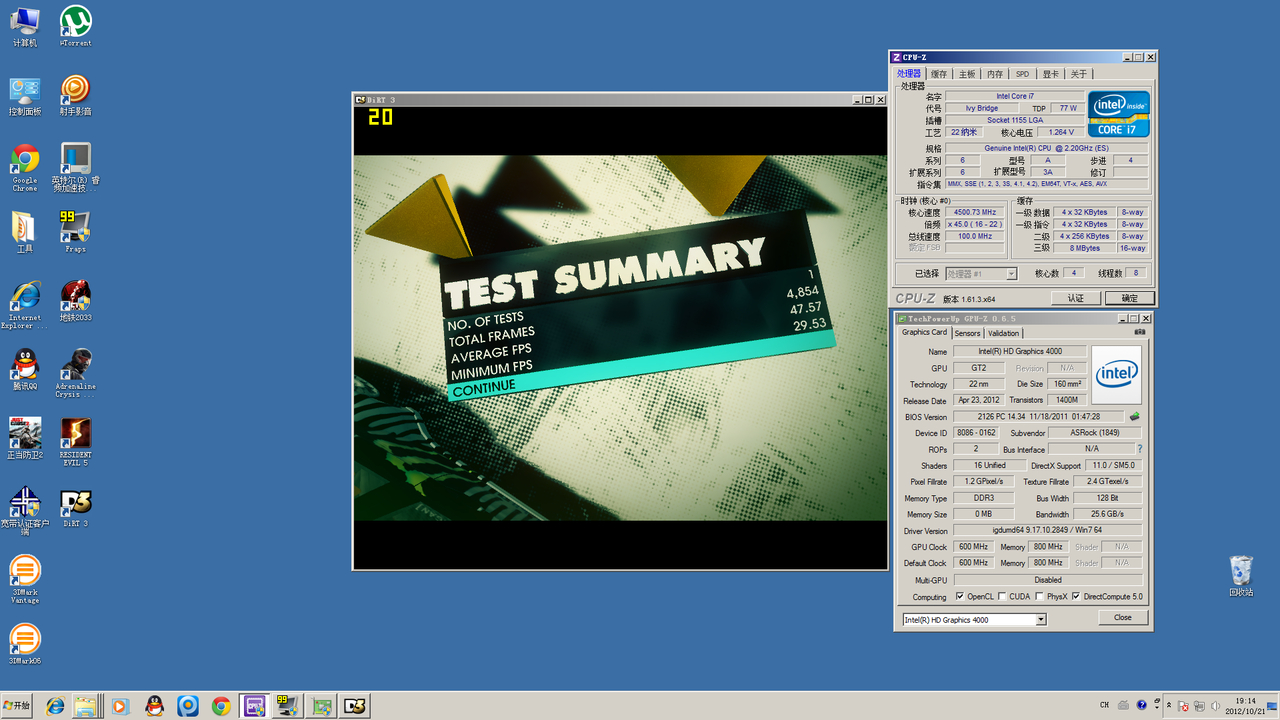Launch the Adrenaline Crysis benchmark shortcut
This screenshot has height=720, width=1280.
click(75, 372)
